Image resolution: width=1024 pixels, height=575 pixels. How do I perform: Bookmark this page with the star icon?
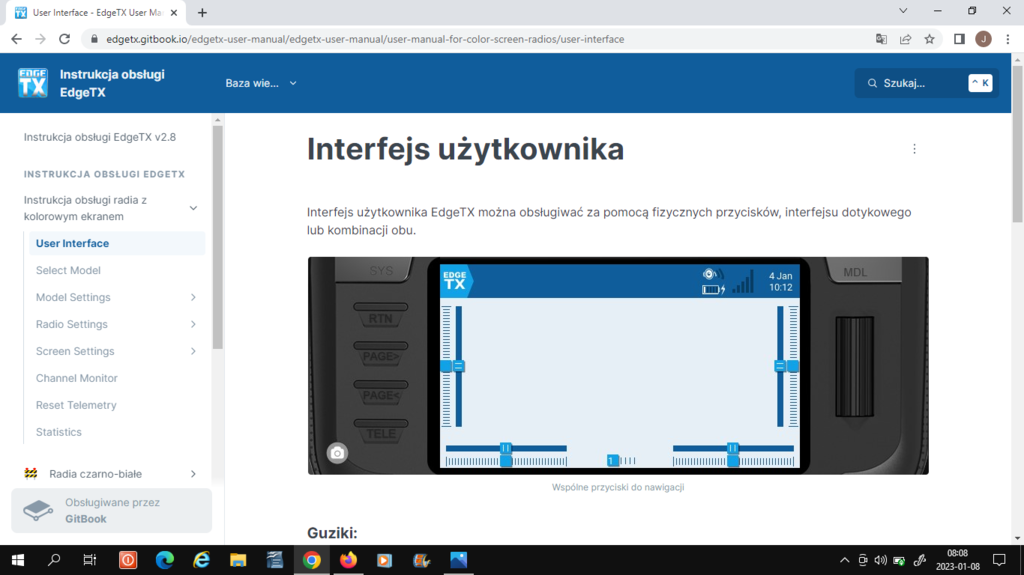click(929, 39)
